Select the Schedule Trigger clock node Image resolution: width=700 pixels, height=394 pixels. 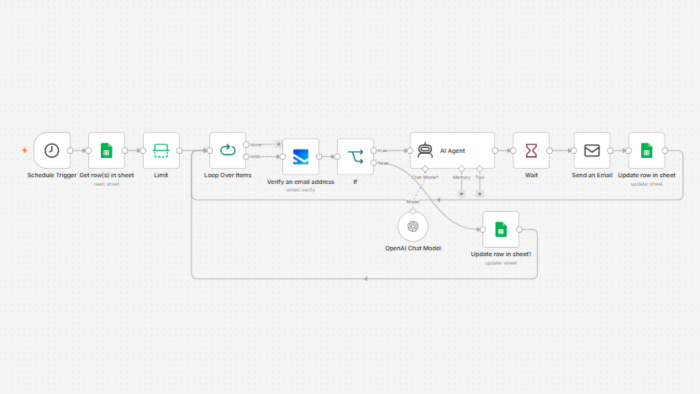(x=52, y=150)
